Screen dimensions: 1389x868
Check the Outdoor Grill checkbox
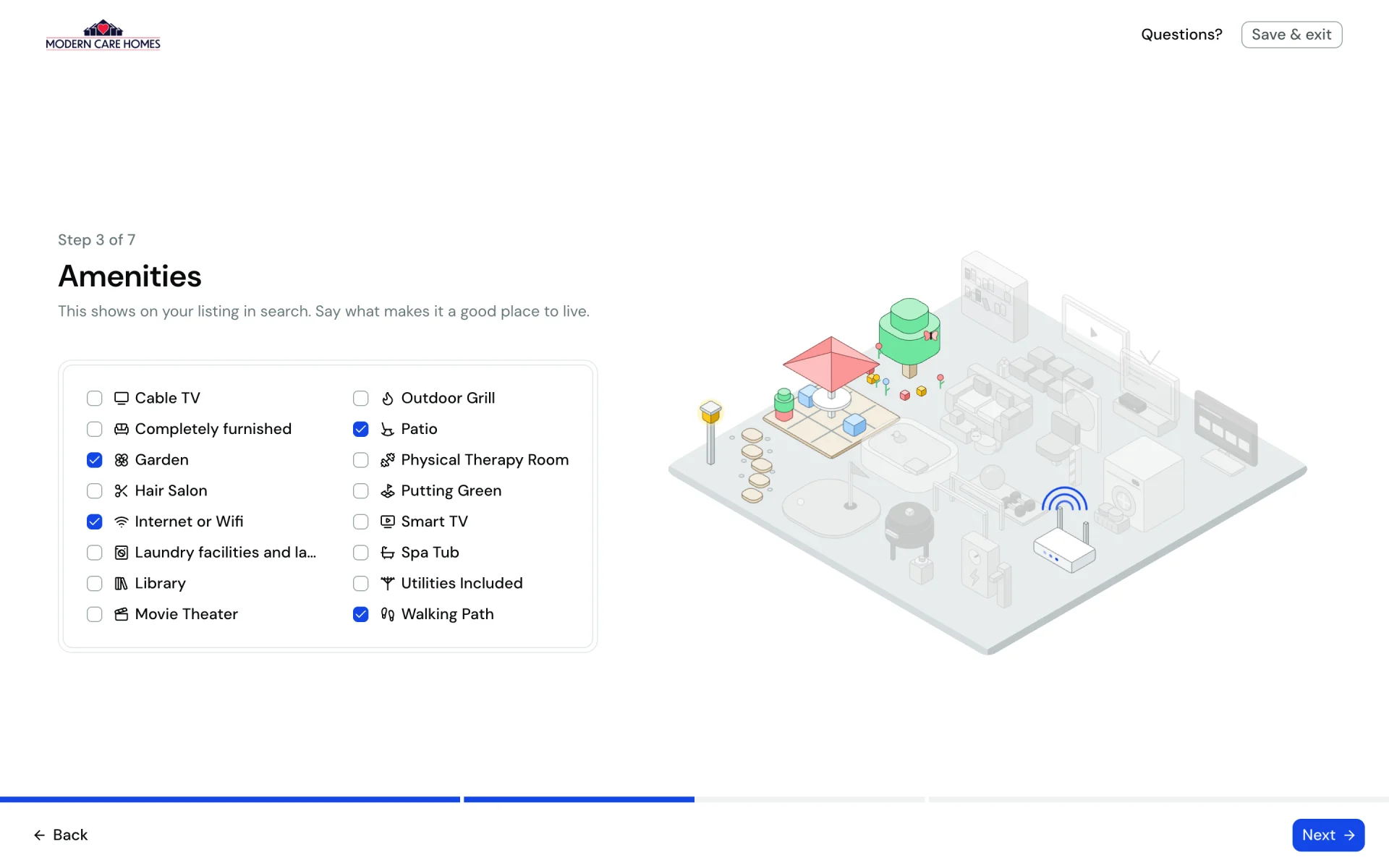tap(361, 399)
